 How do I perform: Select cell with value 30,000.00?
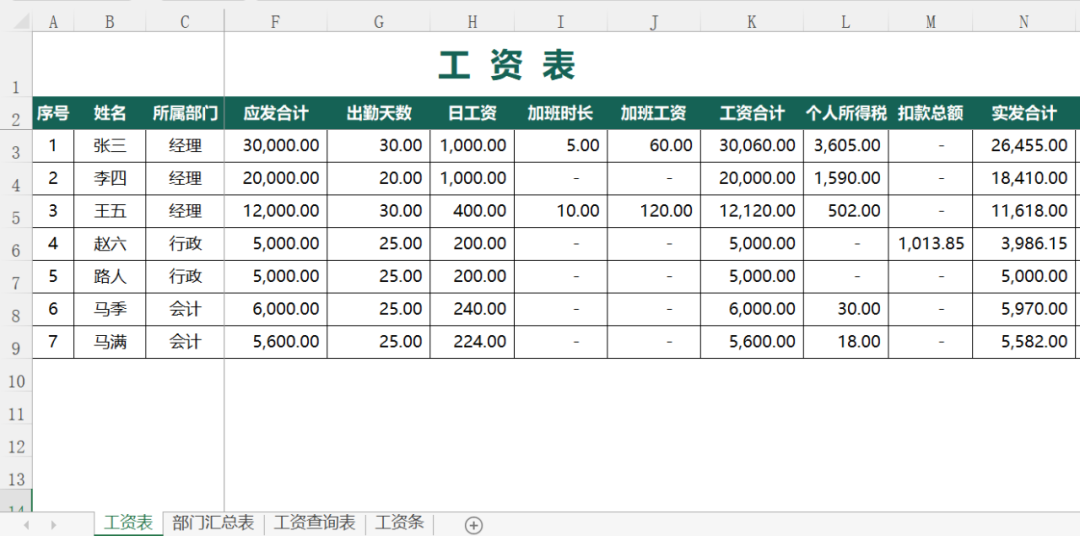click(276, 145)
